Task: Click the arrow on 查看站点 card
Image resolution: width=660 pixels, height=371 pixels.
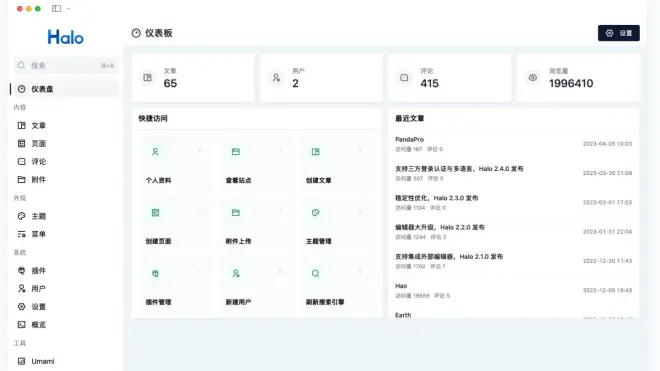Action: click(280, 150)
